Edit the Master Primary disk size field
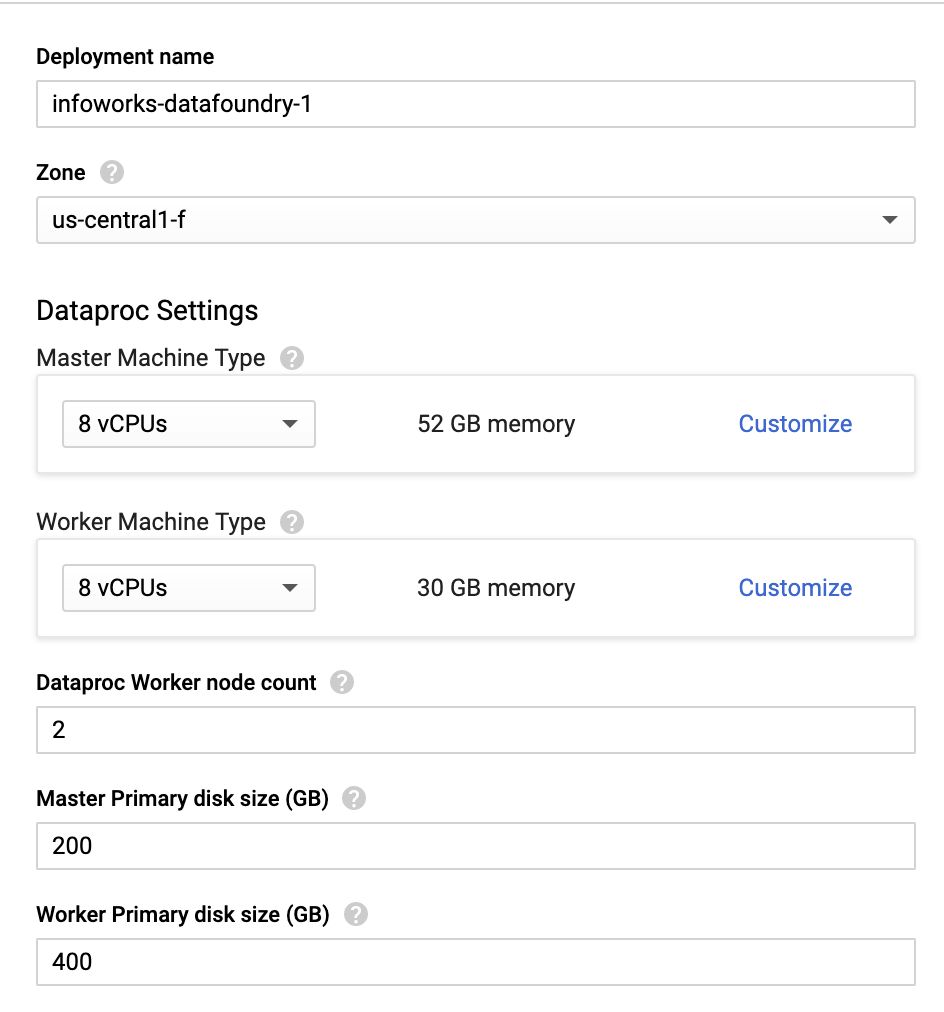This screenshot has width=944, height=1012. 476,846
